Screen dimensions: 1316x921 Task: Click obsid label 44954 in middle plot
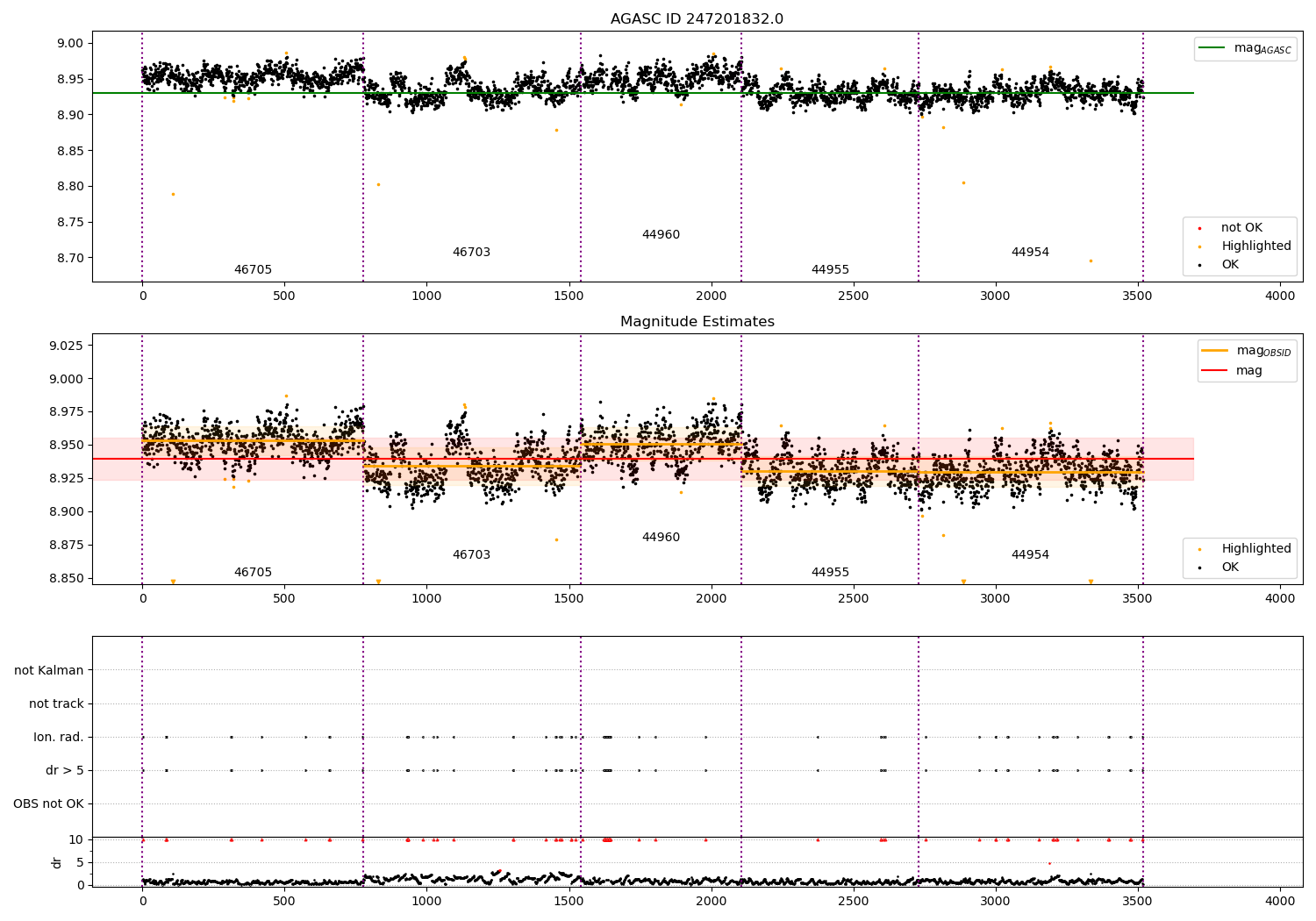1030,555
